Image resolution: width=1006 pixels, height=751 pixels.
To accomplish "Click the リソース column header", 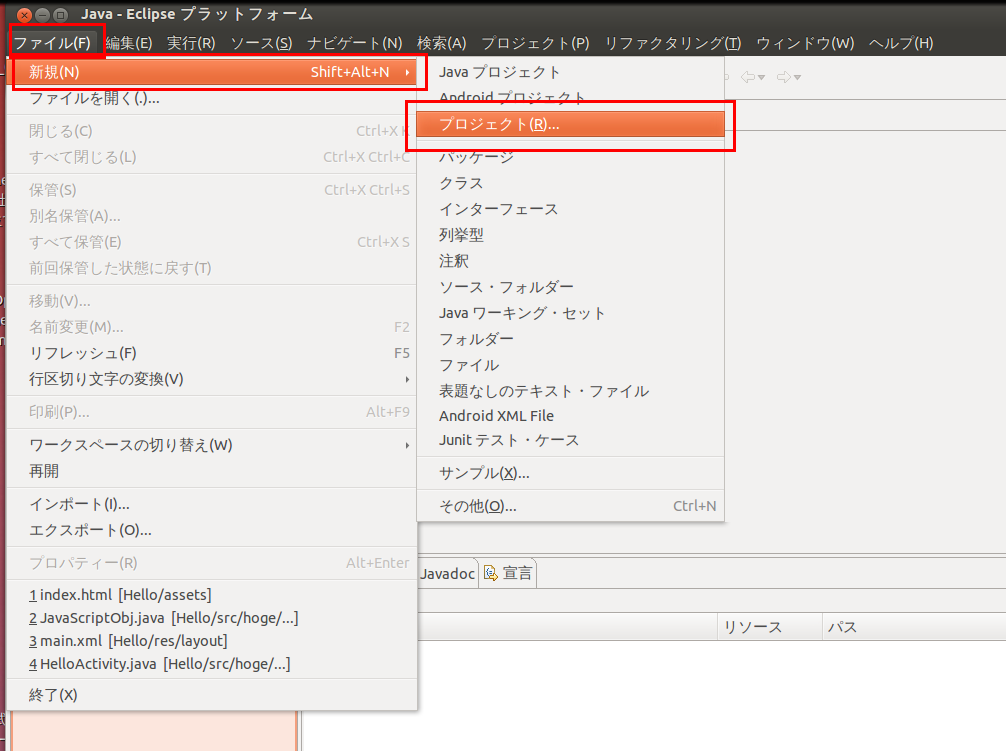I will pyautogui.click(x=769, y=627).
